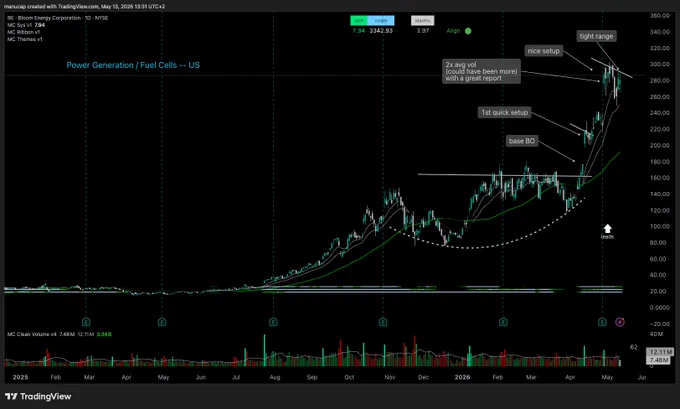Image resolution: width=680 pixels, height=409 pixels.
Task: Click the 300.00 price axis label
Action: [660, 64]
